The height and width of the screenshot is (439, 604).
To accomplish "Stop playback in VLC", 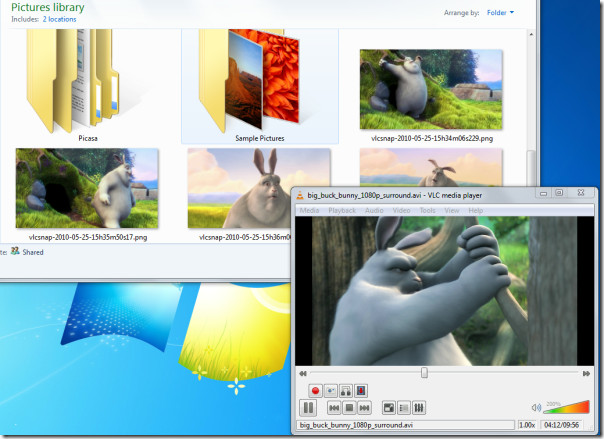I will [x=349, y=408].
